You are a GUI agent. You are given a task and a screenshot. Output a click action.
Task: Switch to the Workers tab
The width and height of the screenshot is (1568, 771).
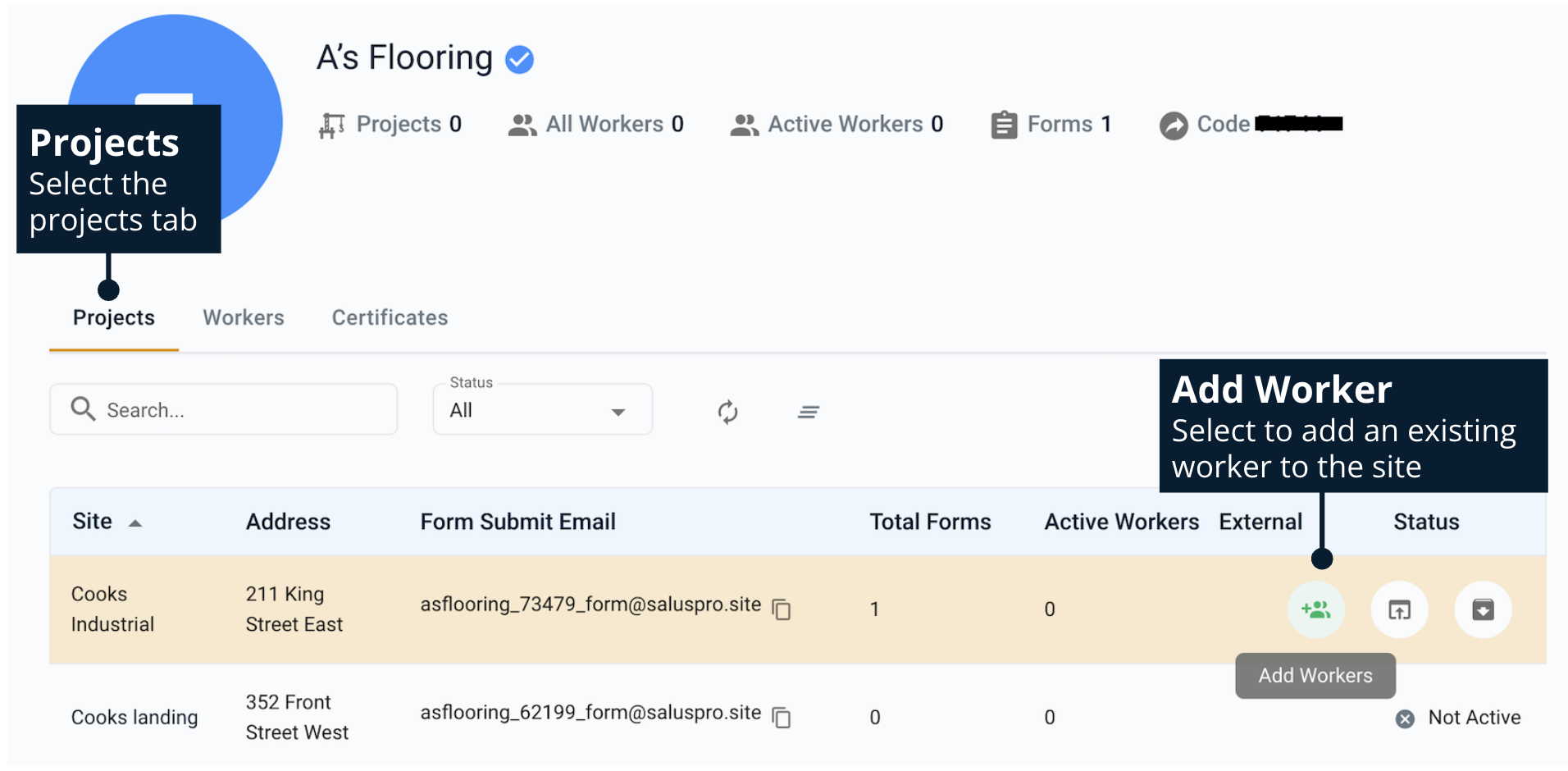[x=243, y=317]
